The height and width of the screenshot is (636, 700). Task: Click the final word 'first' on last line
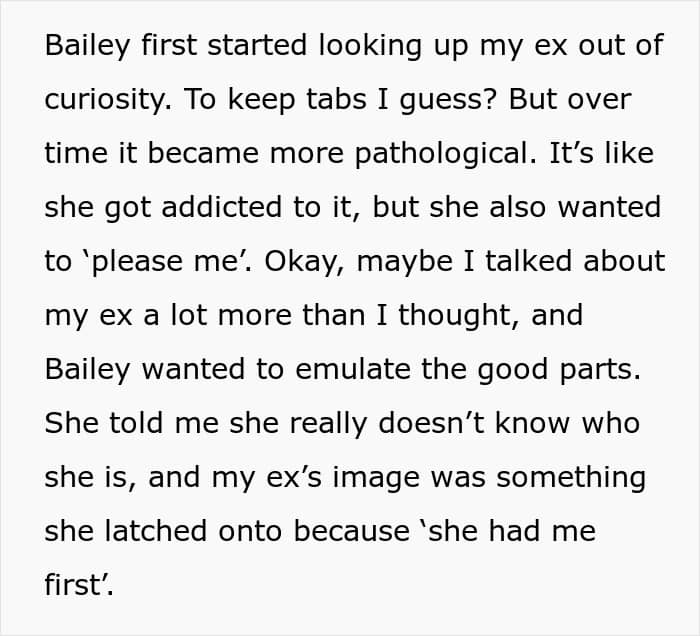click(x=78, y=585)
